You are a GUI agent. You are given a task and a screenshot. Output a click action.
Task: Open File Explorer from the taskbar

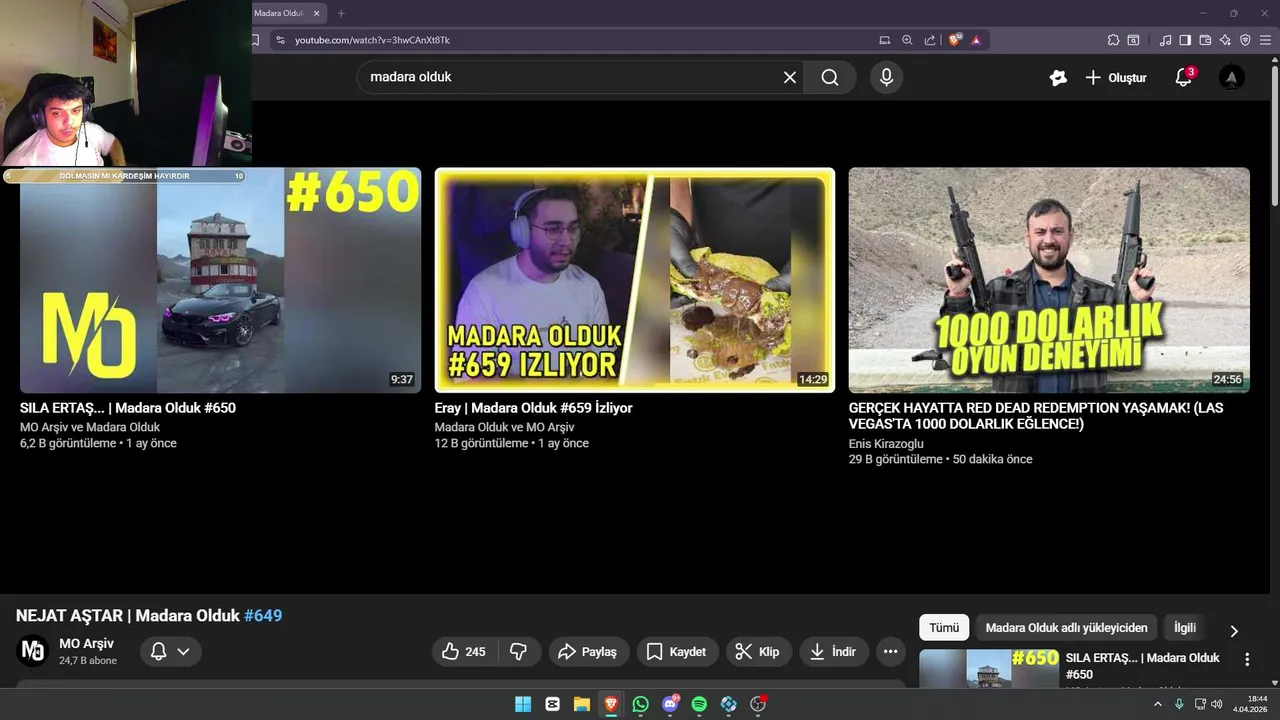coord(581,704)
